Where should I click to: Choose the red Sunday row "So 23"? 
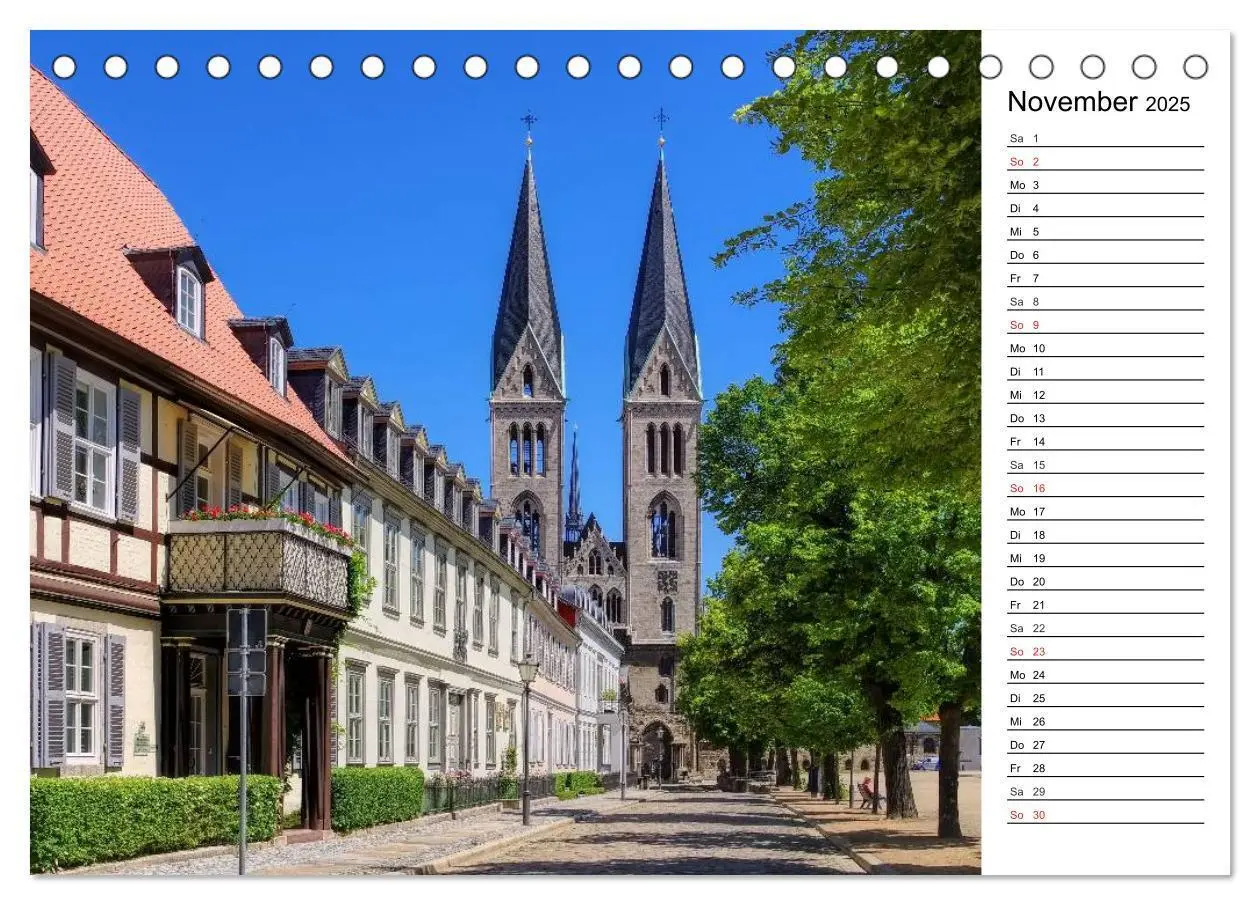(x=1105, y=652)
